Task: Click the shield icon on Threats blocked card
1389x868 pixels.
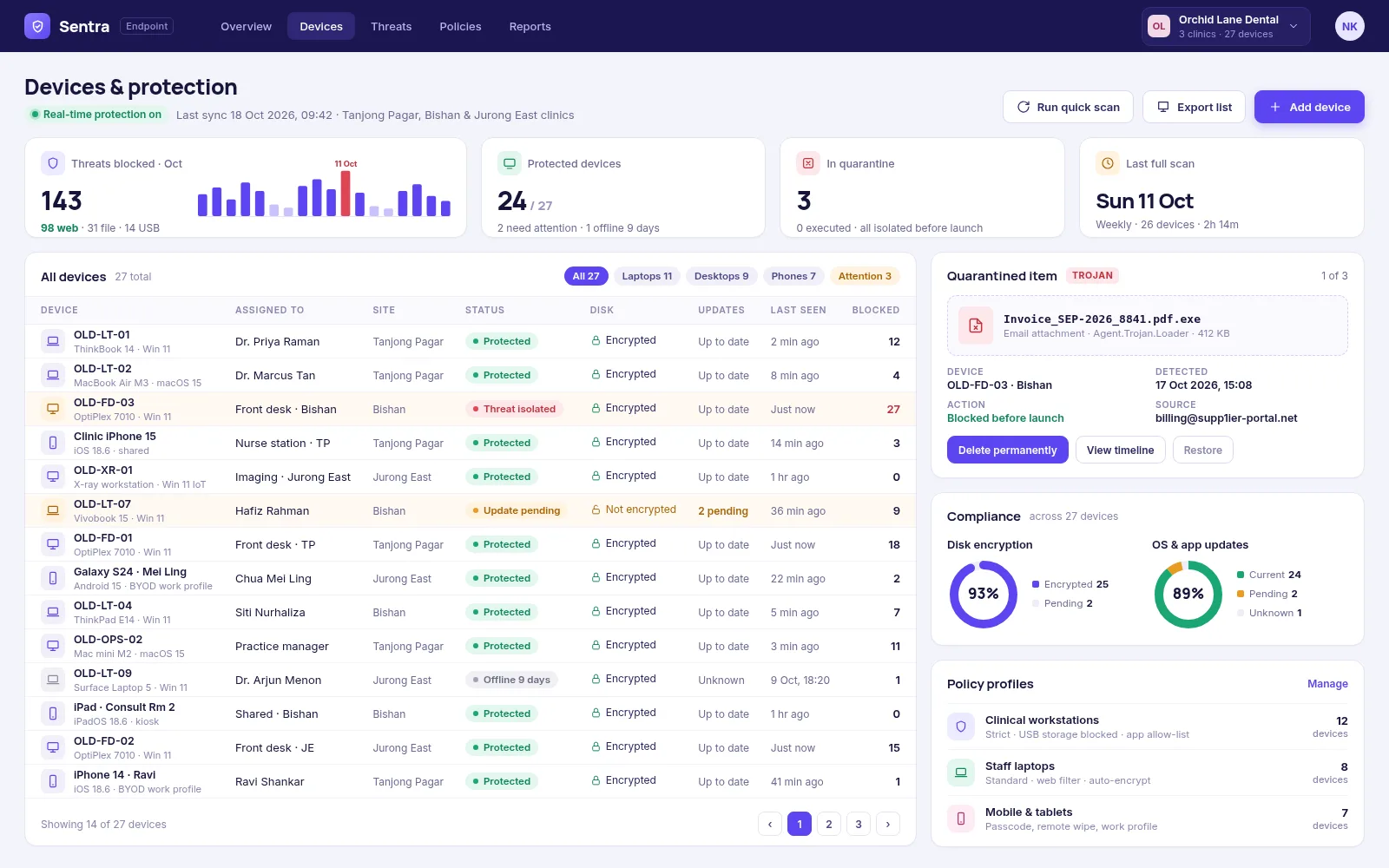Action: point(53,163)
